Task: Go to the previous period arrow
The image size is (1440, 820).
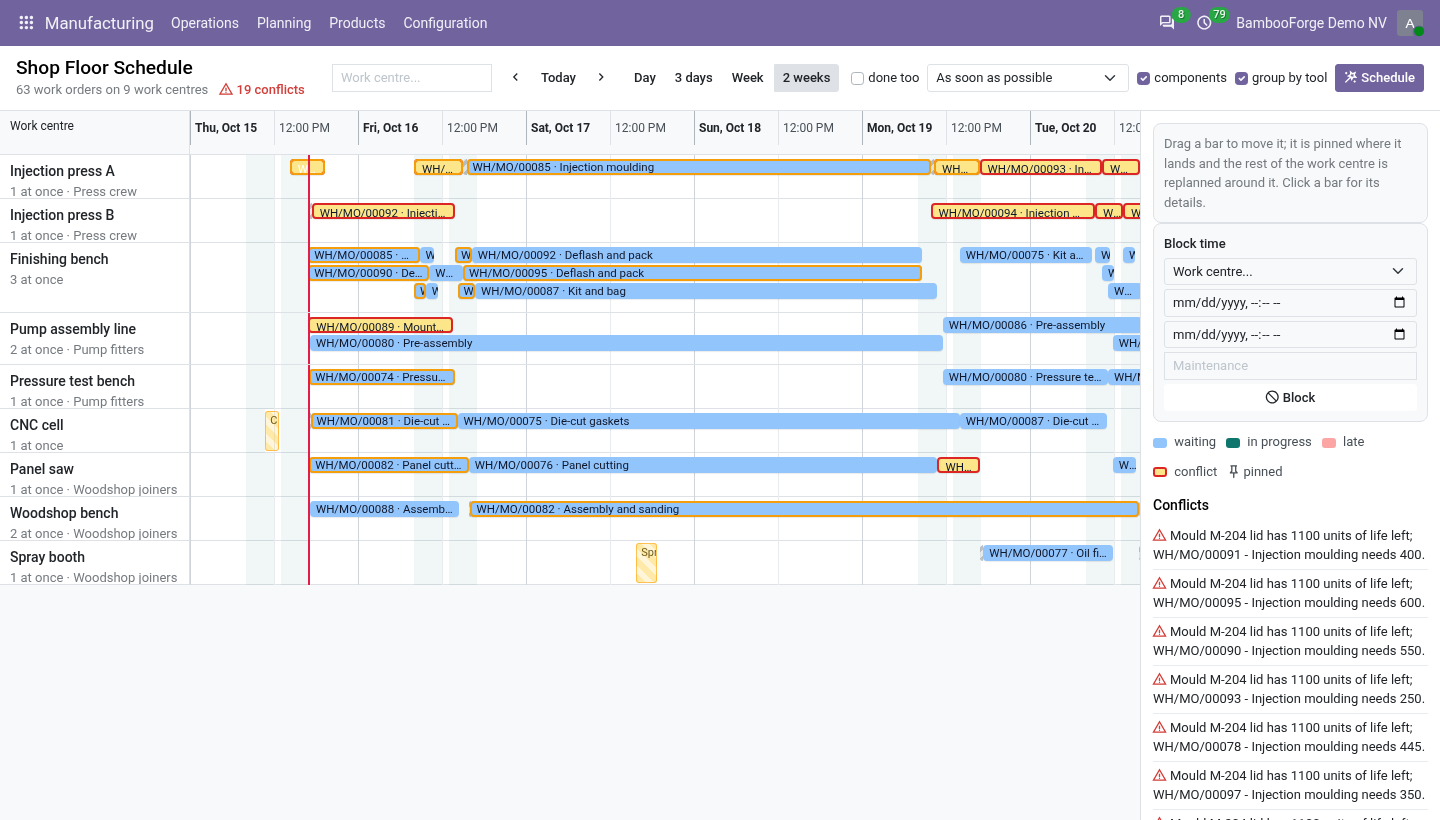Action: [516, 78]
